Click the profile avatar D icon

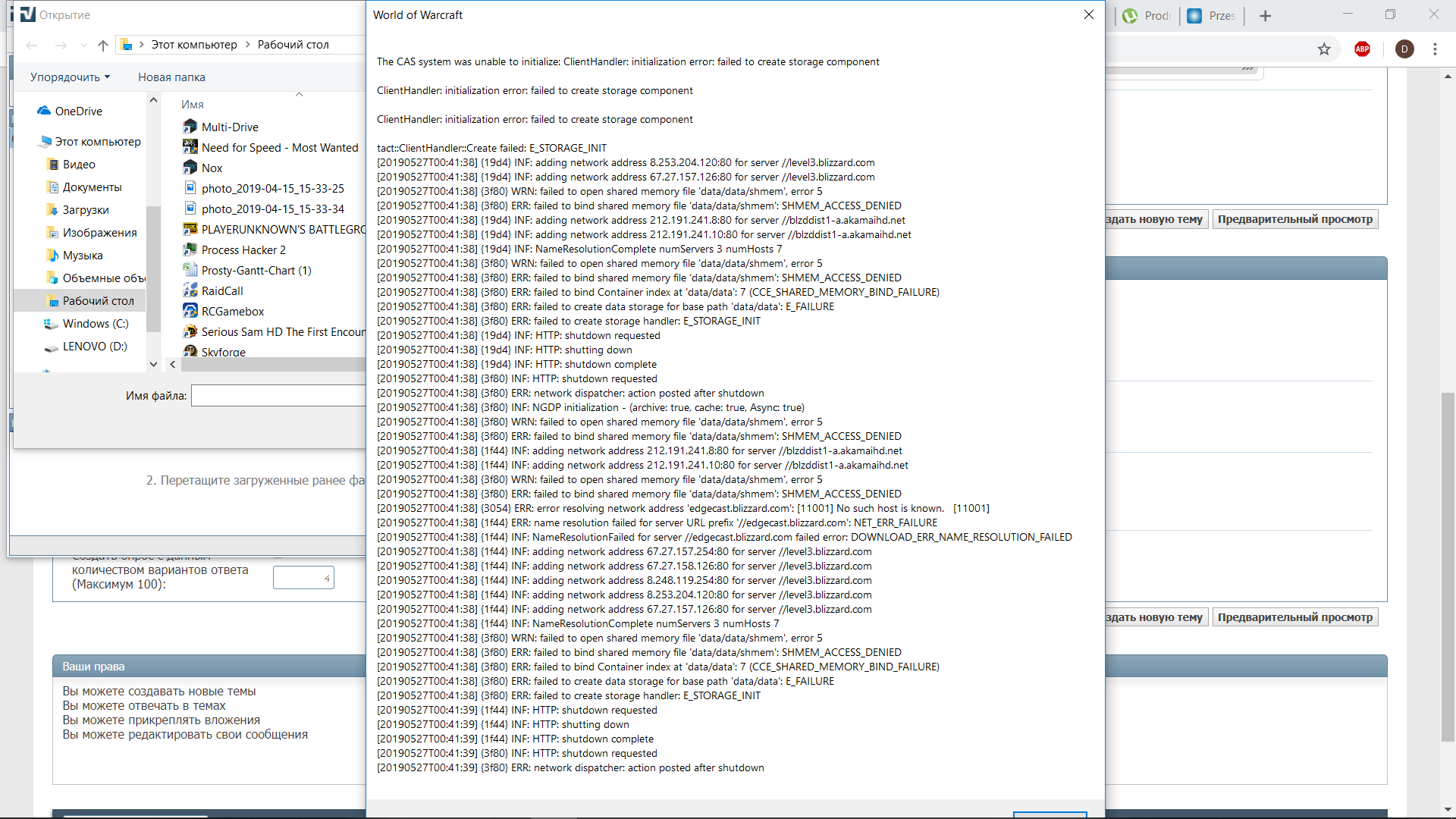[x=1404, y=49]
